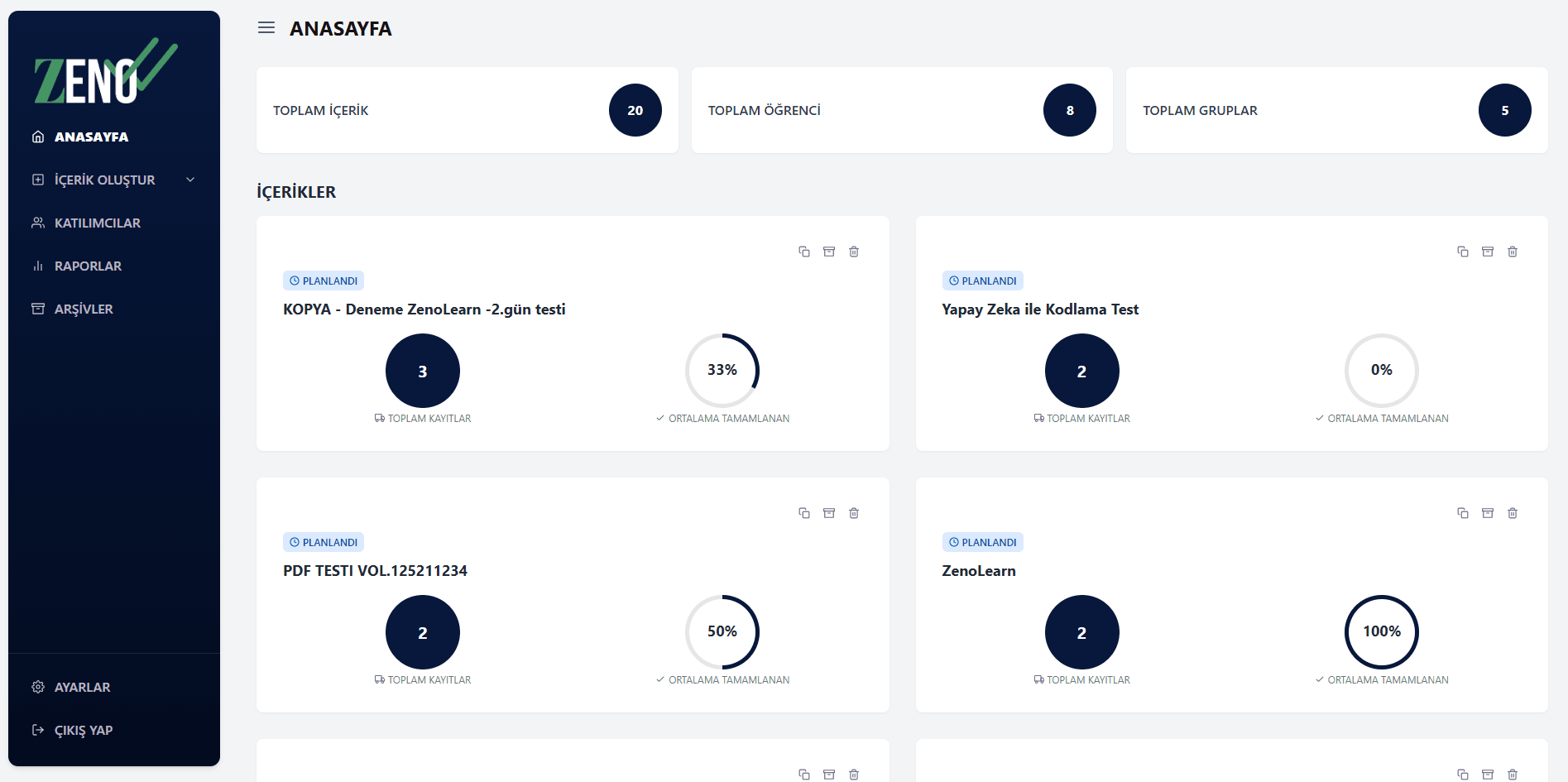Open the KOPYA - Deneme ZenoLearn title link
Viewport: 1568px width, 782px height.
424,309
